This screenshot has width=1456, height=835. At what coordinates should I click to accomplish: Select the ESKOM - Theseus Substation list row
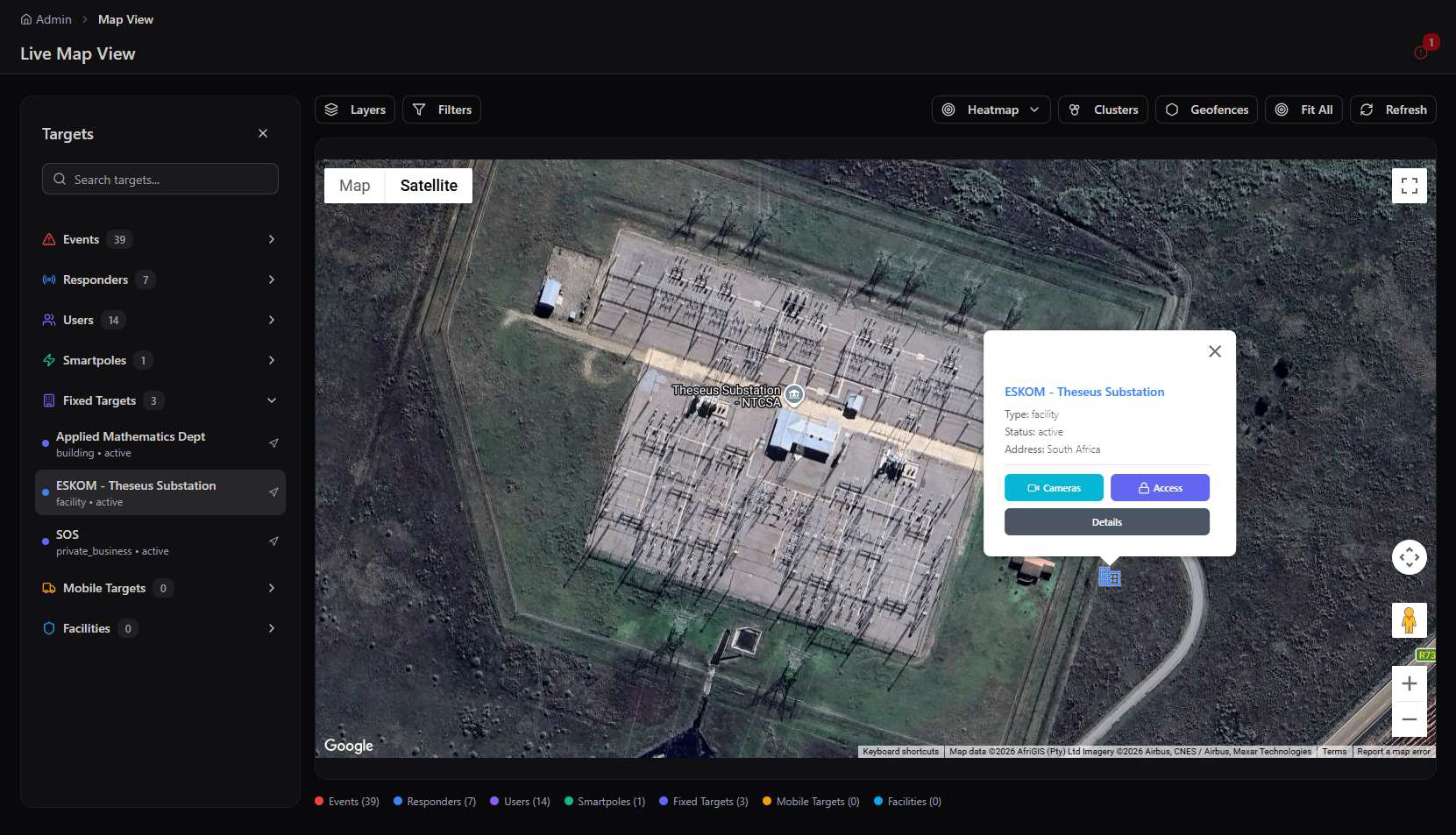tap(160, 492)
